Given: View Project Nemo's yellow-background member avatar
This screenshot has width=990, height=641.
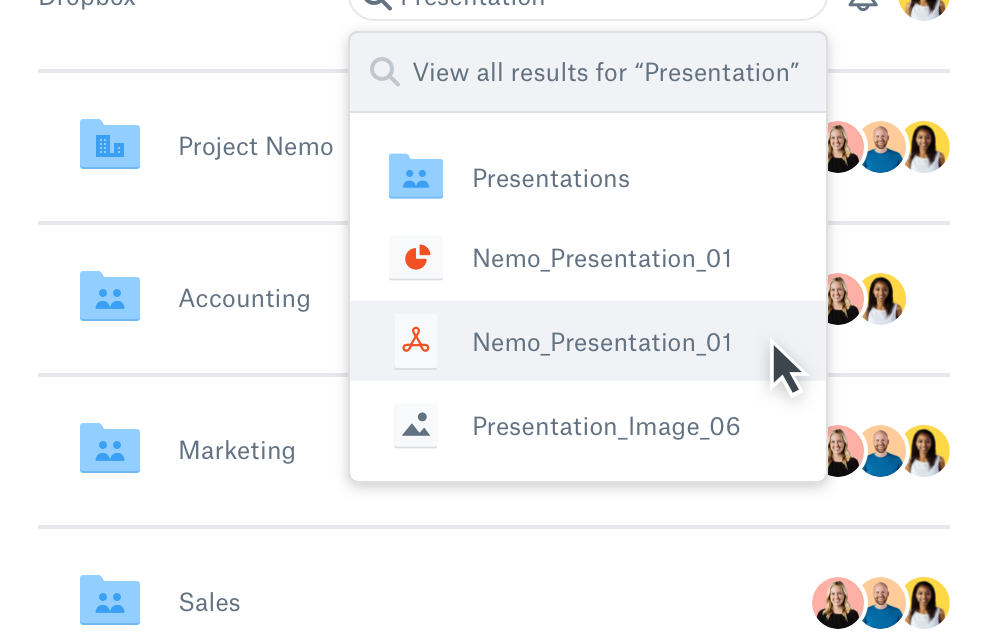Looking at the screenshot, I should tap(927, 147).
